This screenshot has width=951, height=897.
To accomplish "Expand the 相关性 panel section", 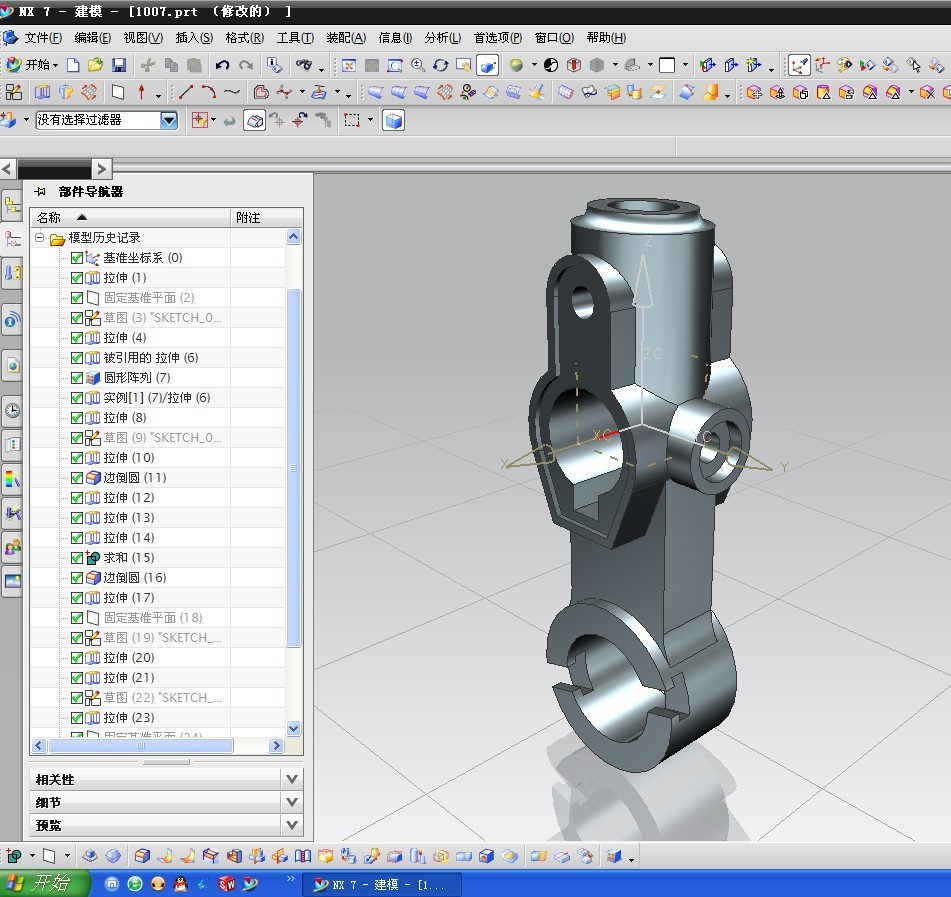I will (x=292, y=779).
